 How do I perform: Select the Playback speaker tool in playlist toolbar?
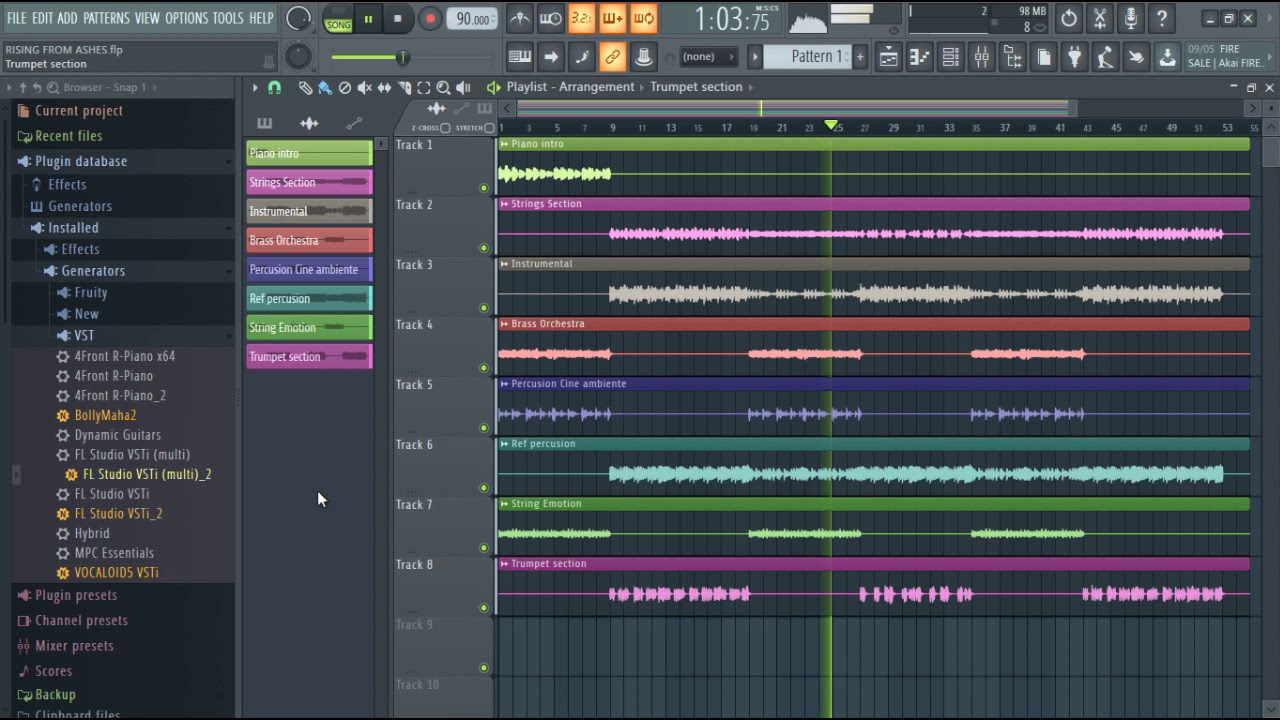[x=463, y=88]
